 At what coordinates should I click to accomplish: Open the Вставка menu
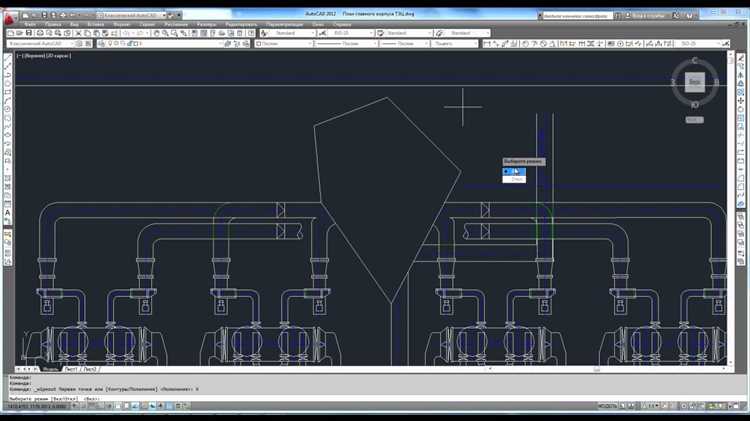[96, 24]
